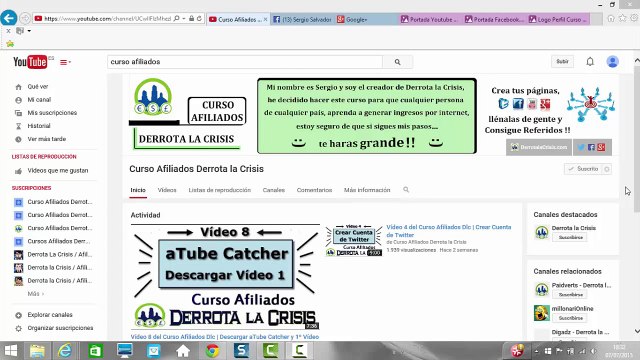
Task: Open Explorar canales in sidebar
Action: (x=50, y=315)
